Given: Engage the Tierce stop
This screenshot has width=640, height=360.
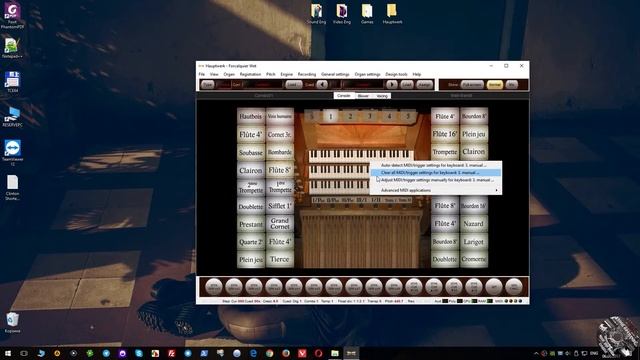Looking at the screenshot, I should (280, 260).
